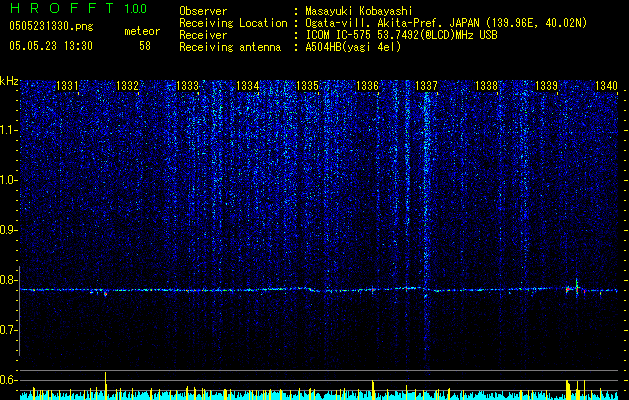Click time marker 1339
The height and width of the screenshot is (400, 629).
pyautogui.click(x=547, y=85)
